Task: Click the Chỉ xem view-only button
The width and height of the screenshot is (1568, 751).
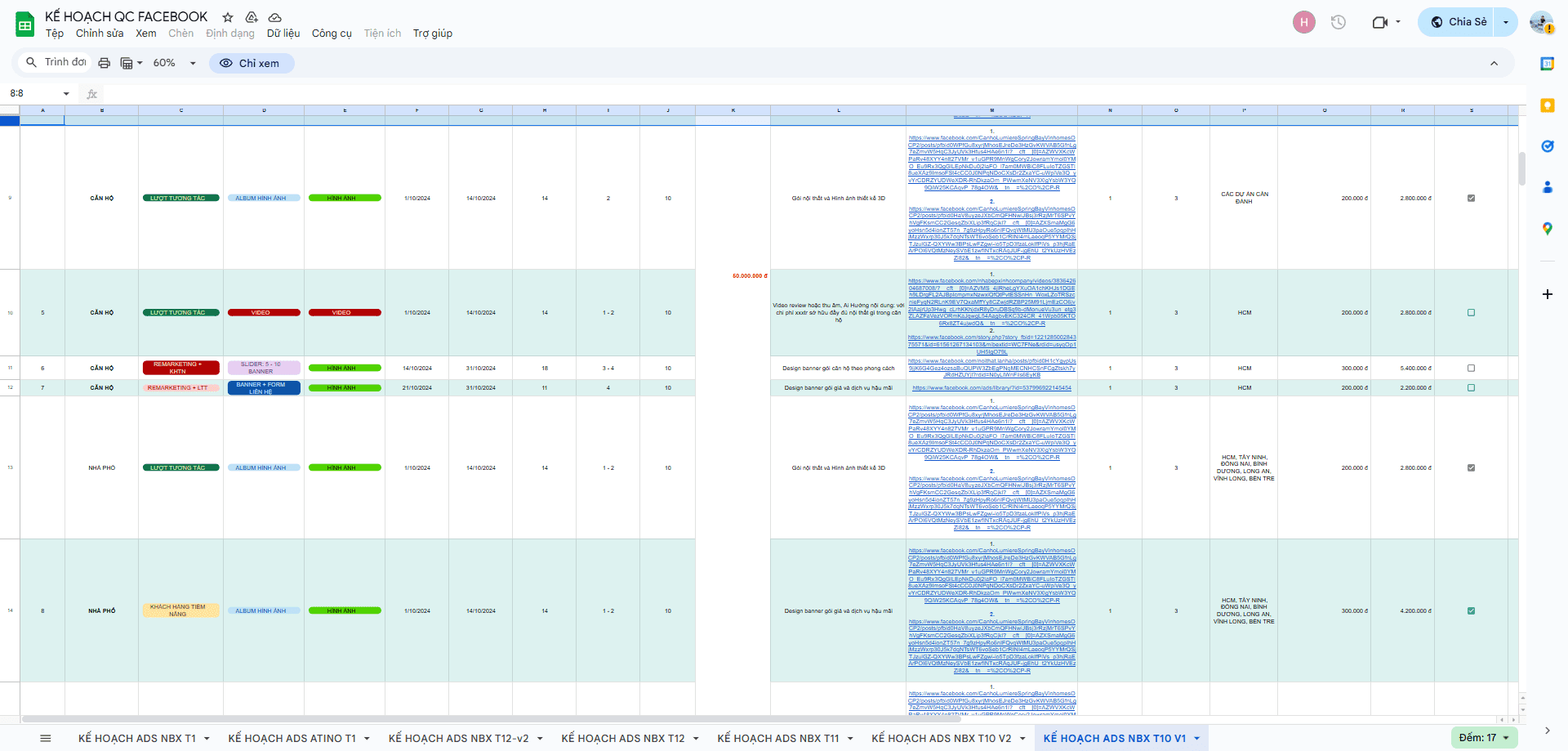Action: click(251, 63)
